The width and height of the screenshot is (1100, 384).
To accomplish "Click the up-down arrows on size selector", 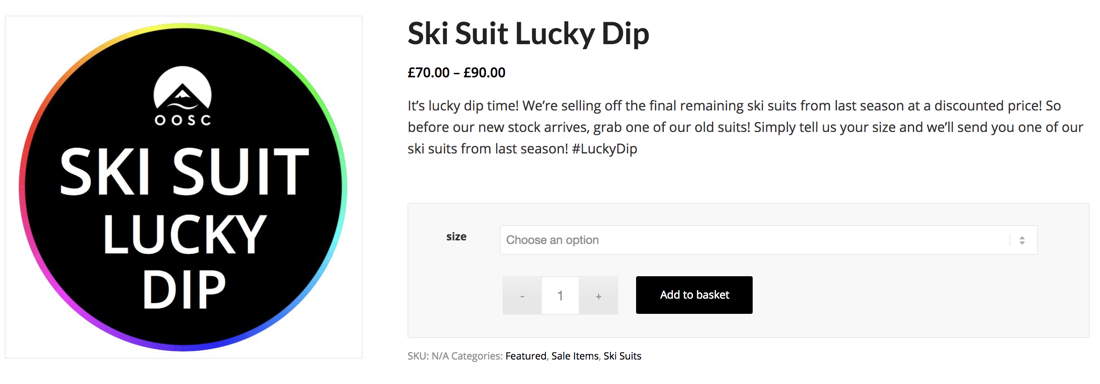I will click(1022, 240).
